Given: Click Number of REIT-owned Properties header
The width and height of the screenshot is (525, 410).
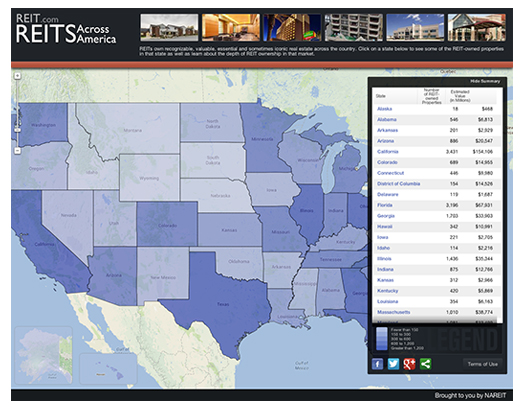Looking at the screenshot, I should (431, 96).
